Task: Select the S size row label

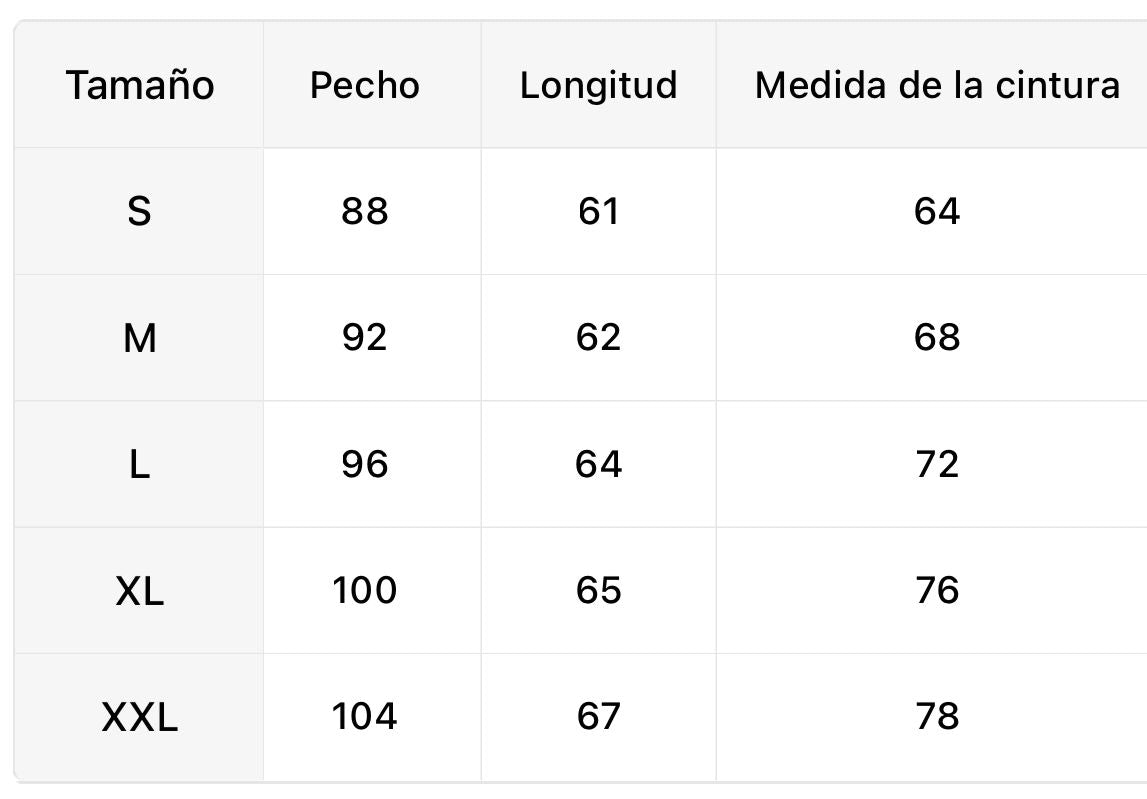Action: [x=139, y=211]
